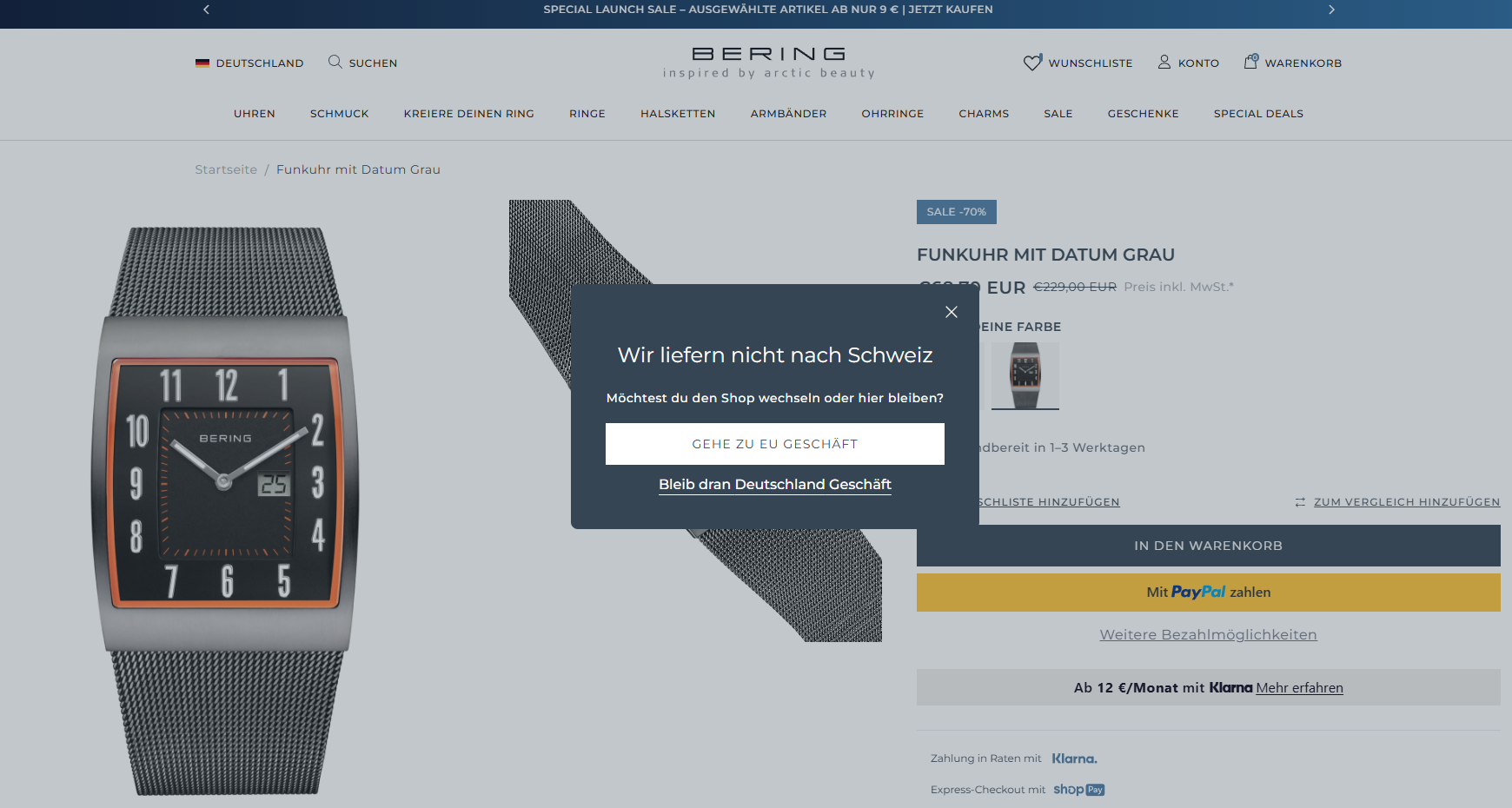Add watch with IN DEN WARENKORB
Viewport: 1512px width, 808px height.
click(1209, 546)
